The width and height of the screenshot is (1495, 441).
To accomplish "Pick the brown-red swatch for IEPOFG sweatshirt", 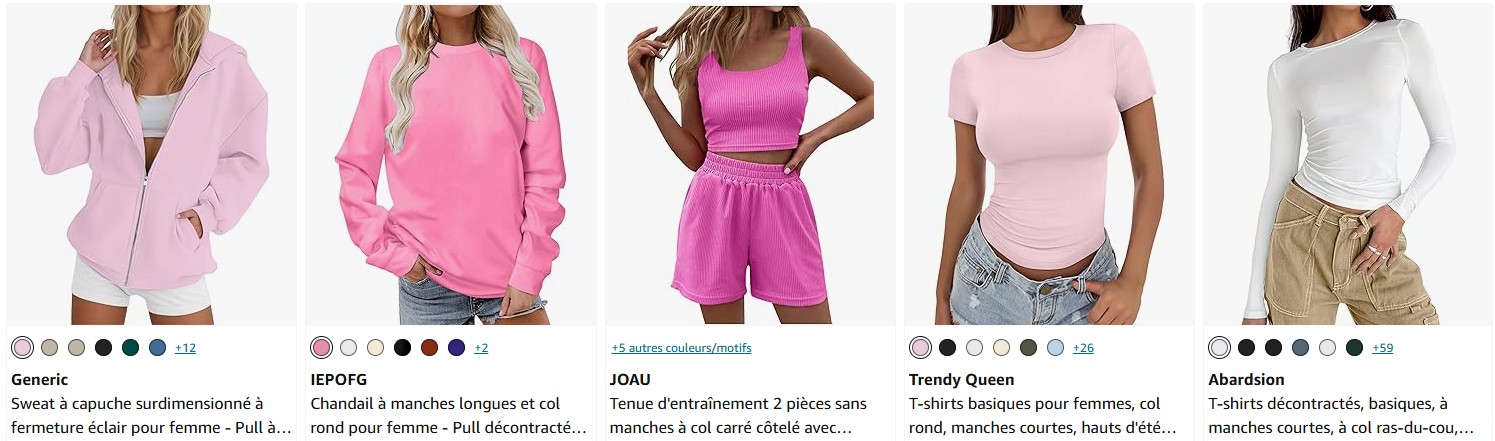I will 430,348.
